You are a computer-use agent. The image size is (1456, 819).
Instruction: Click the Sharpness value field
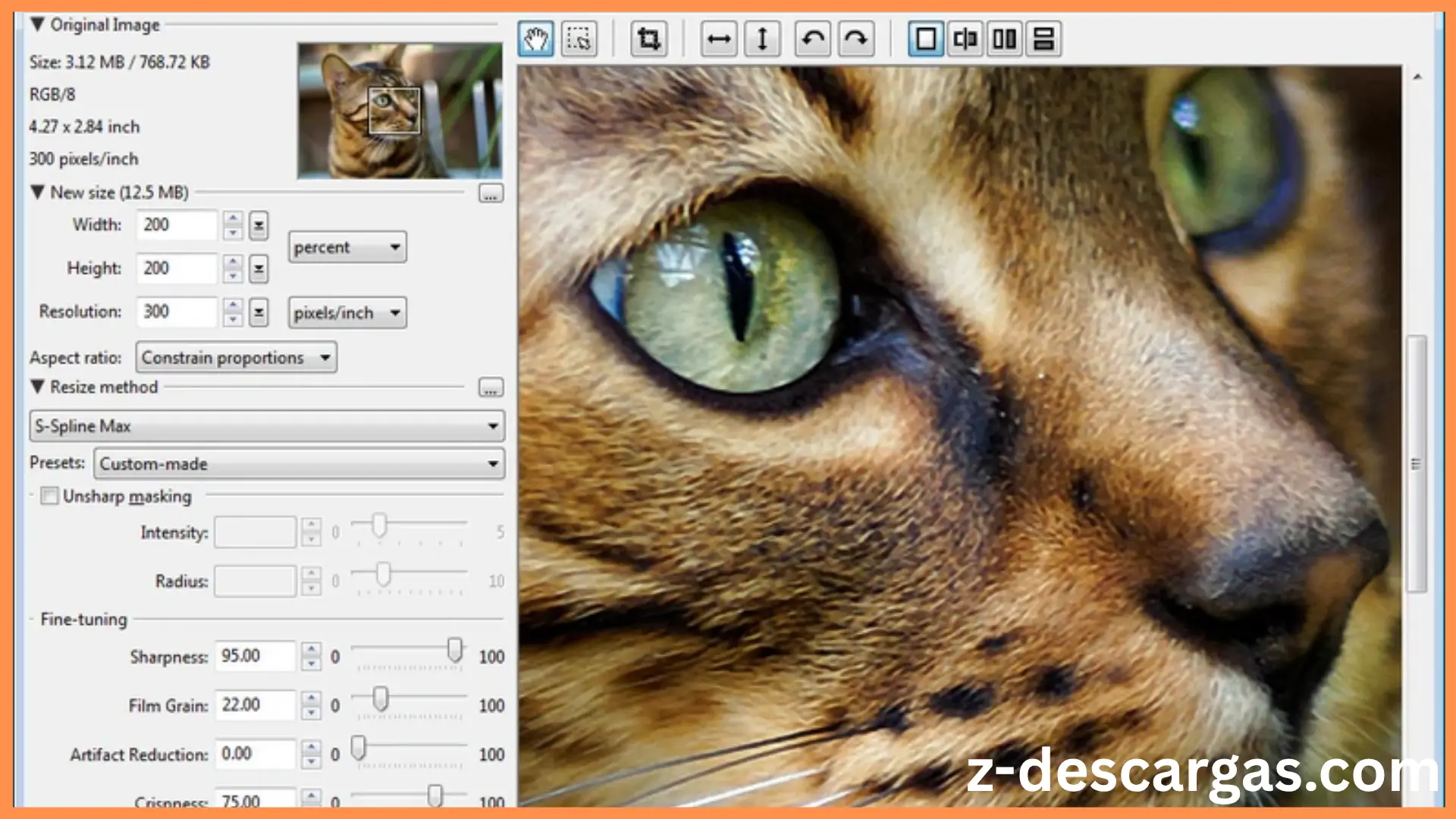(255, 656)
